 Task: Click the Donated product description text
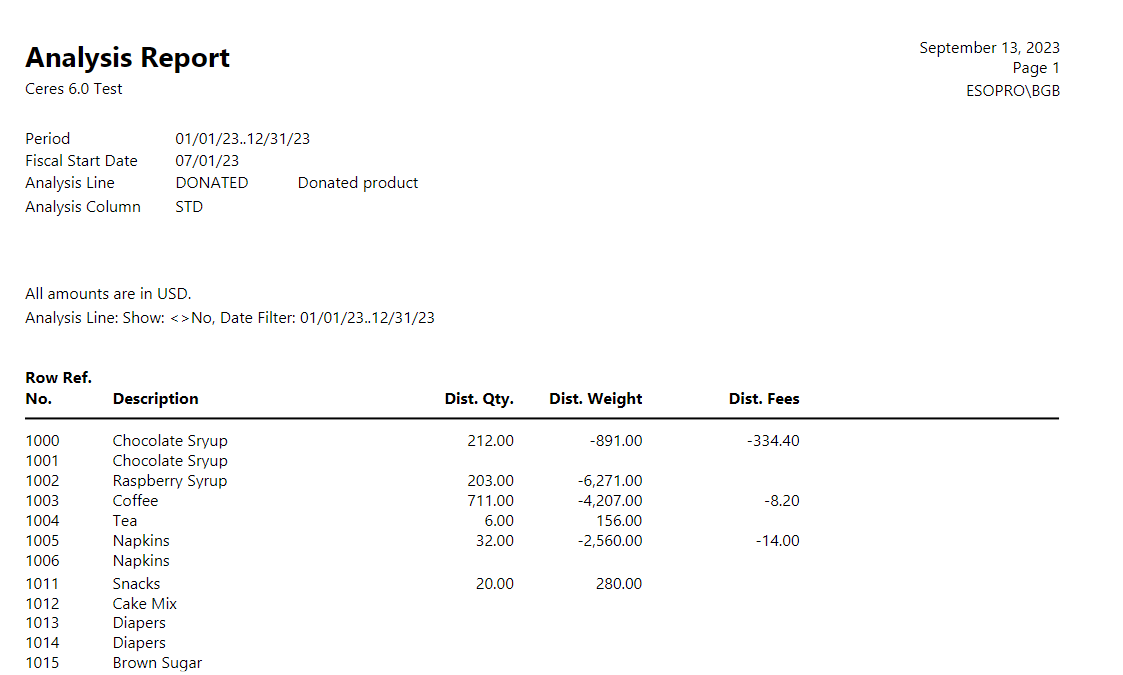coord(358,183)
